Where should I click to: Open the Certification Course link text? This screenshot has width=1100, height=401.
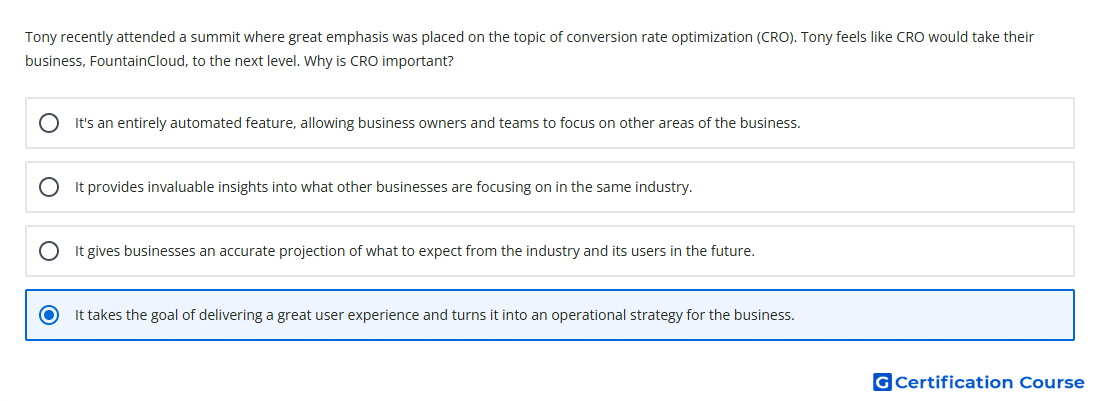(x=990, y=383)
